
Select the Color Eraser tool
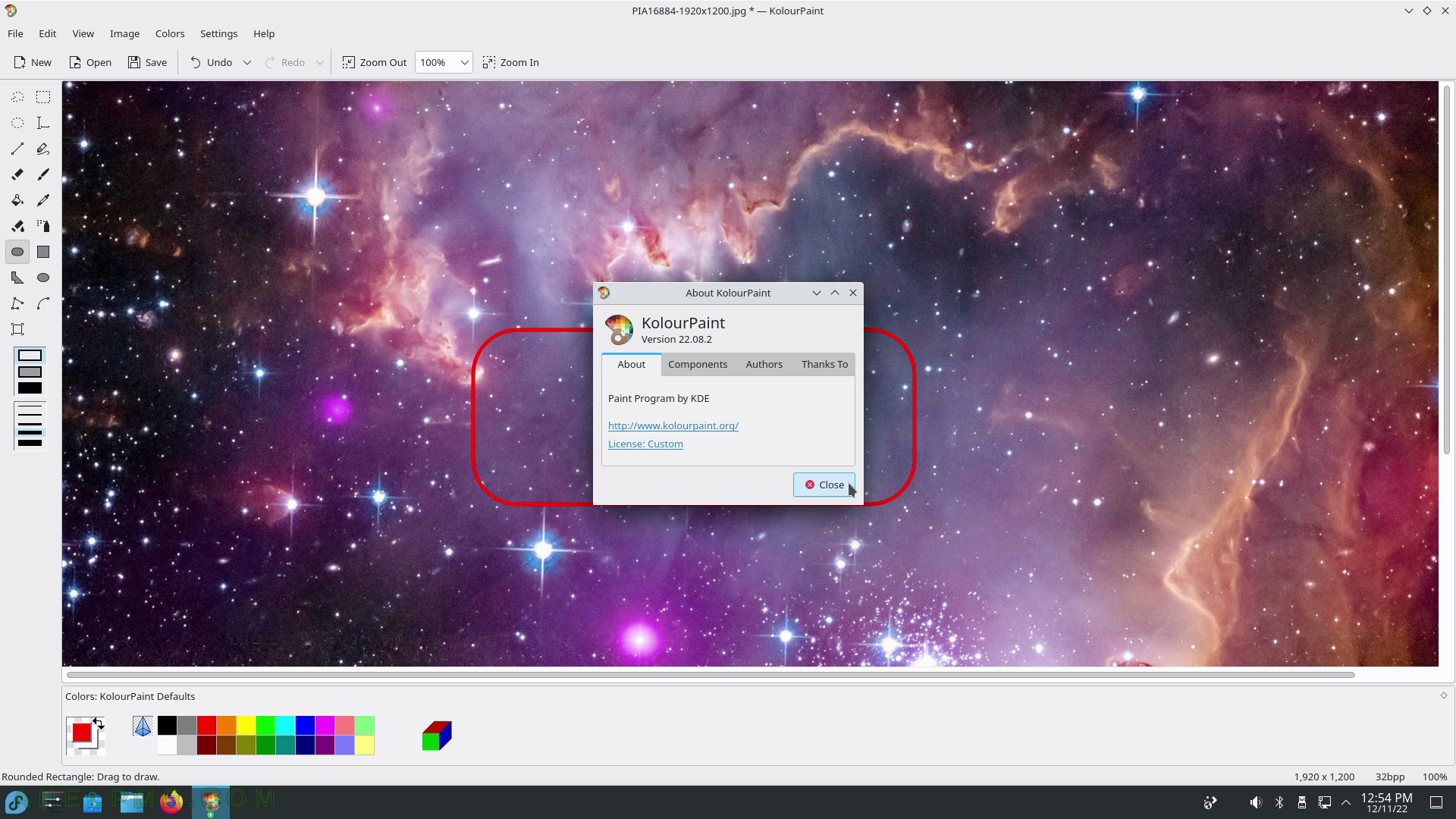17,226
